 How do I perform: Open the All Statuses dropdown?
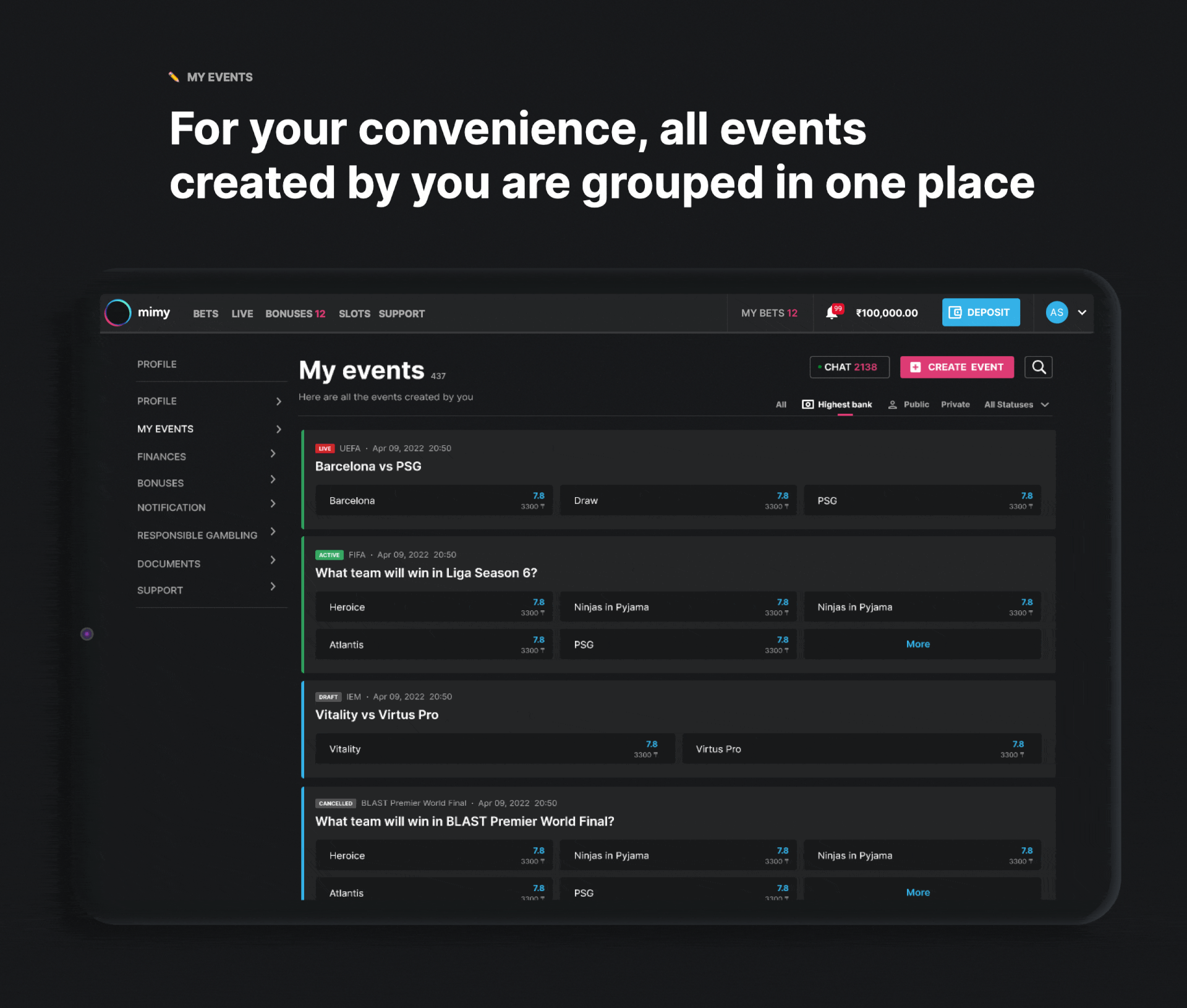click(x=1016, y=404)
